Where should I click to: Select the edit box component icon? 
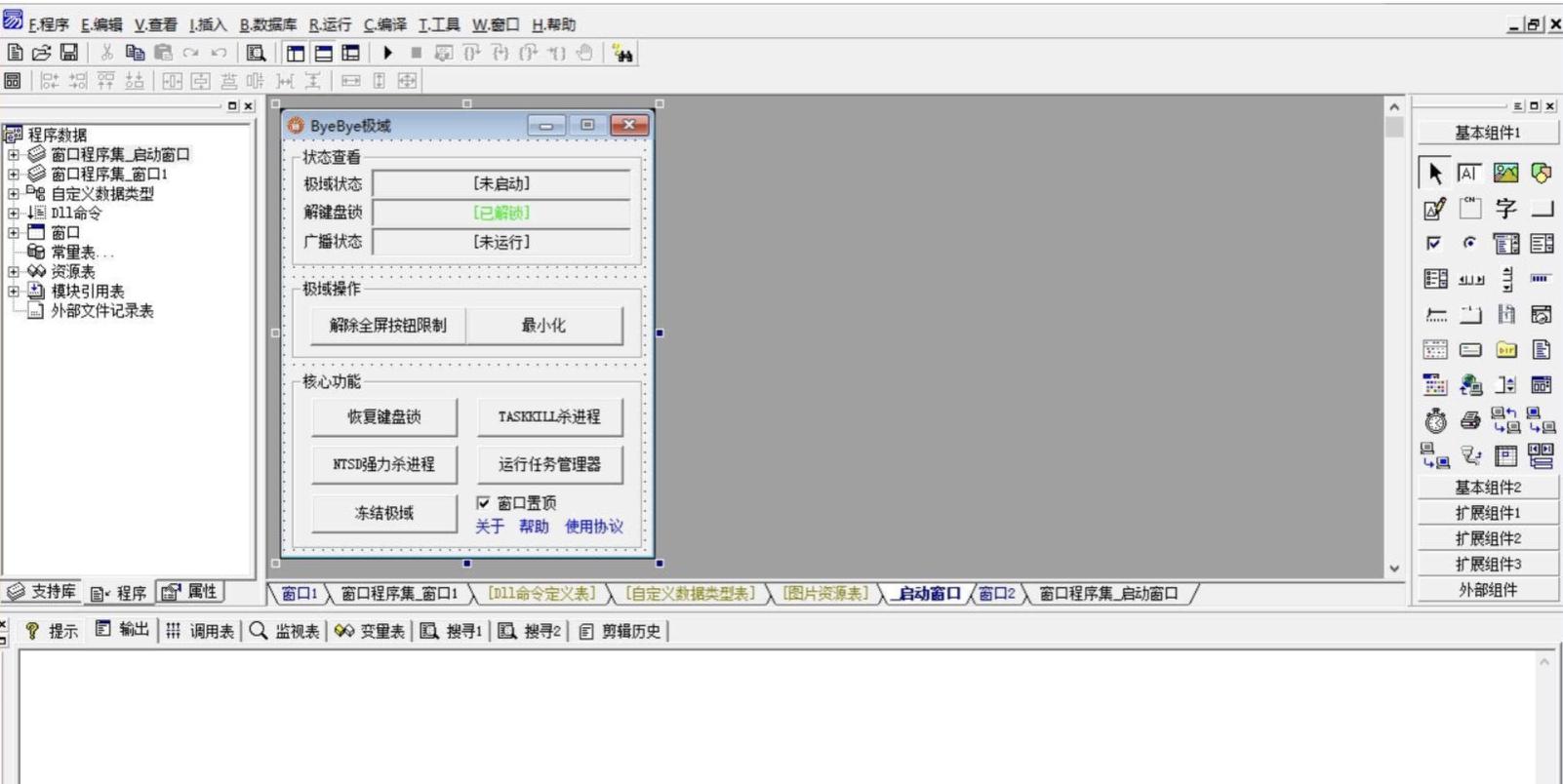point(1470,174)
